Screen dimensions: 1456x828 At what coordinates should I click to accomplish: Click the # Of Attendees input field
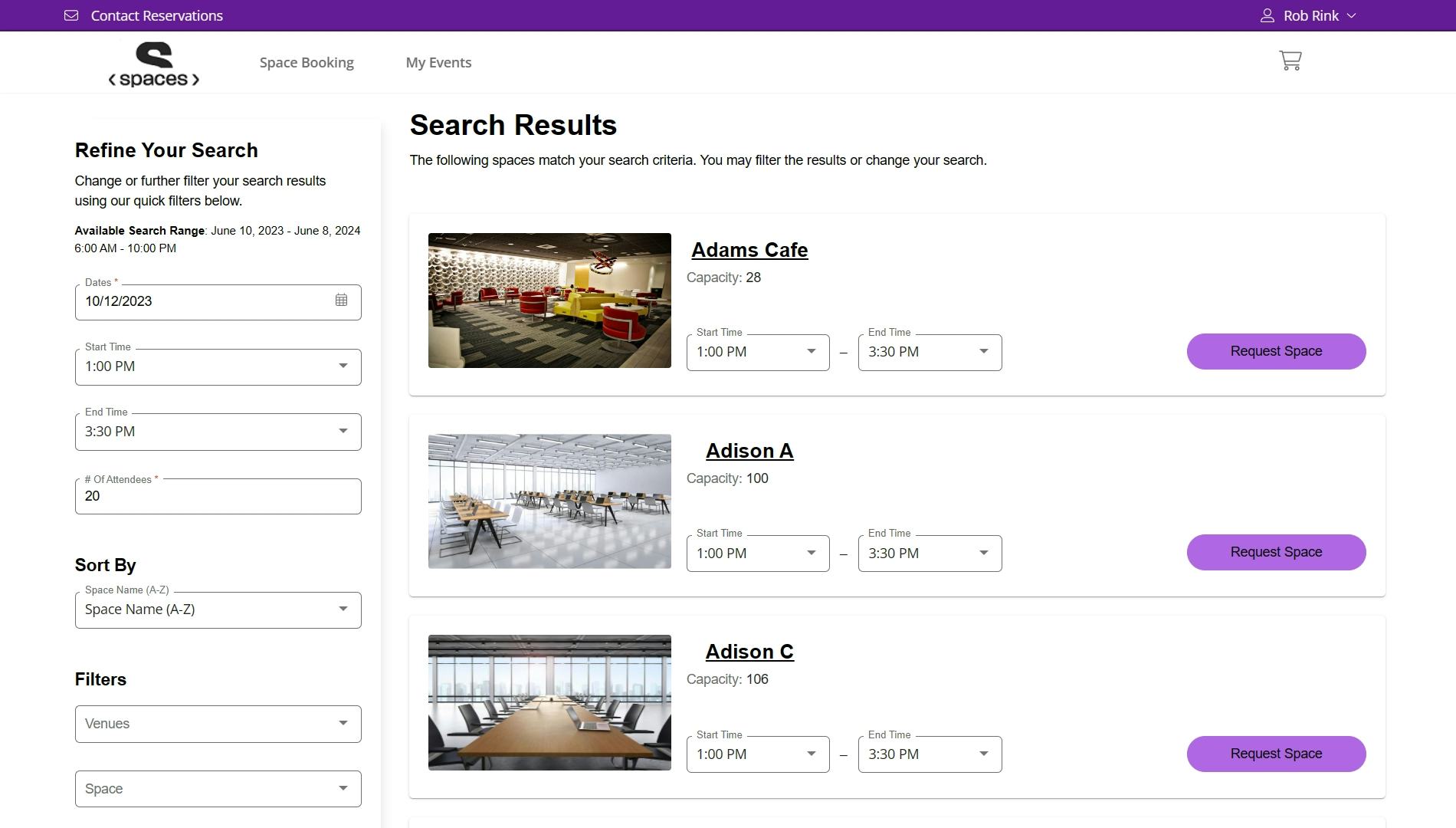pyautogui.click(x=218, y=496)
